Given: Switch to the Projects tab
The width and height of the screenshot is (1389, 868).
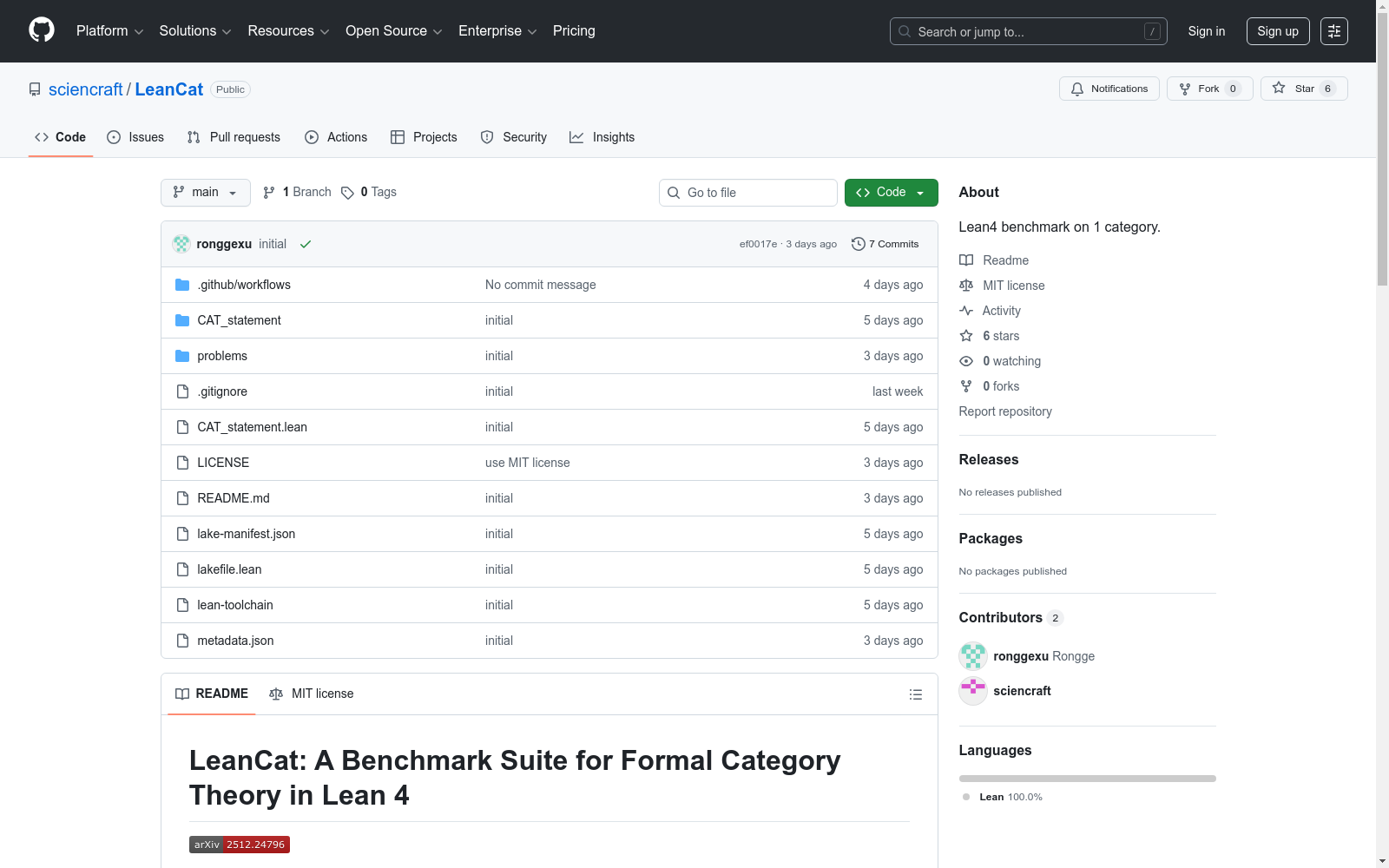Looking at the screenshot, I should pos(424,137).
